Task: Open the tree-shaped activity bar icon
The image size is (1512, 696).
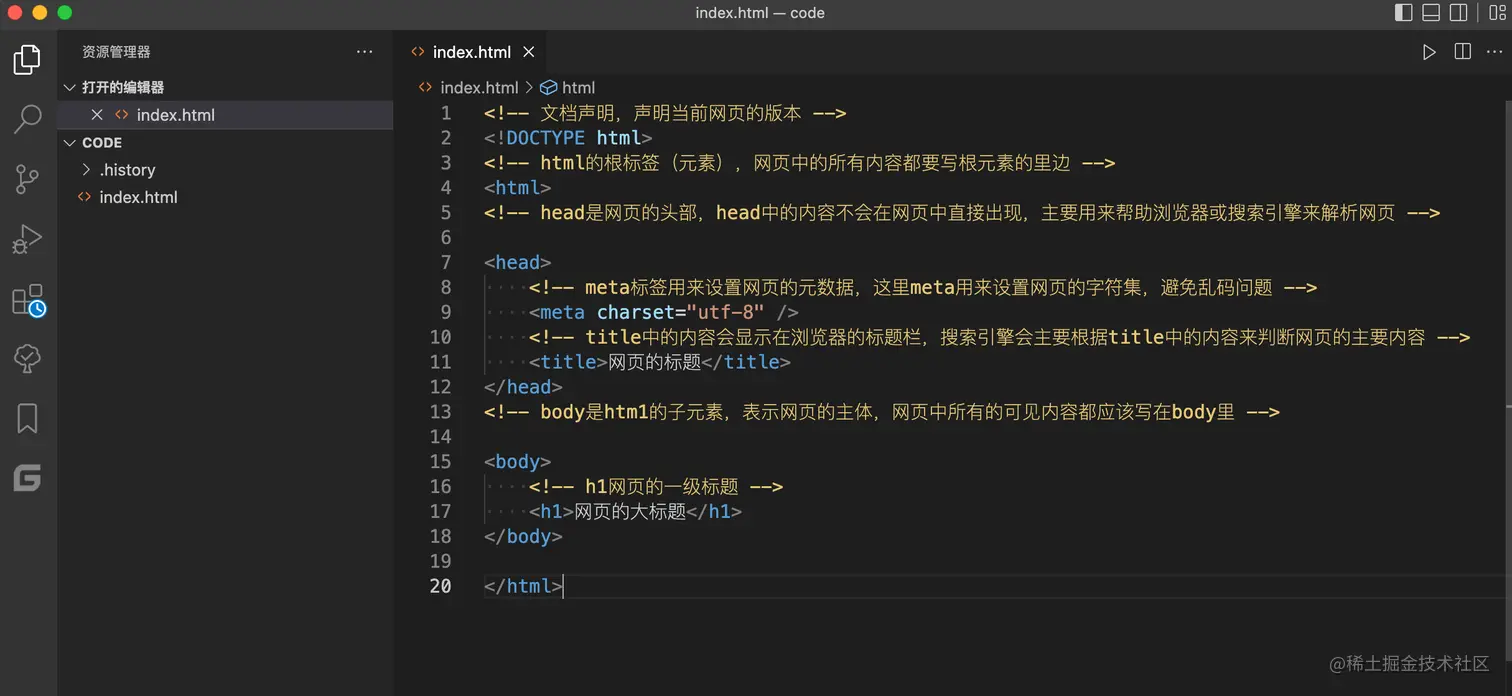Action: [x=27, y=359]
